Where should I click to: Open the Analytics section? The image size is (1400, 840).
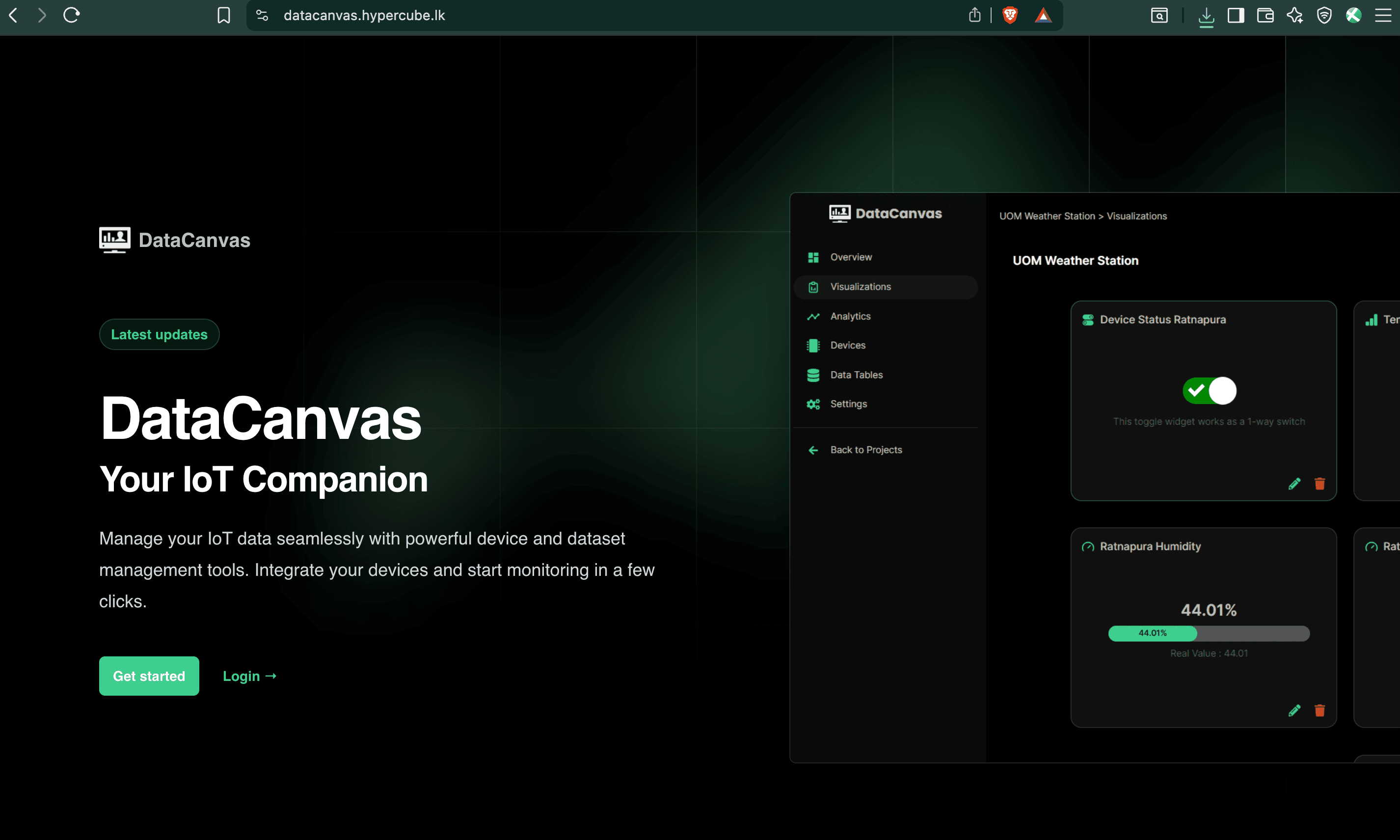851,316
